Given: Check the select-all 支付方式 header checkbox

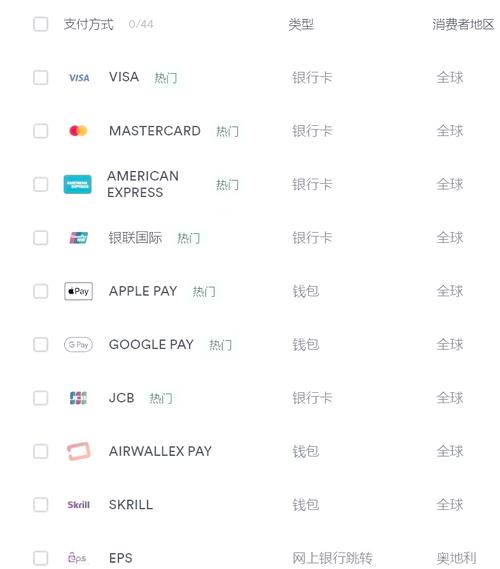Looking at the screenshot, I should pos(41,24).
